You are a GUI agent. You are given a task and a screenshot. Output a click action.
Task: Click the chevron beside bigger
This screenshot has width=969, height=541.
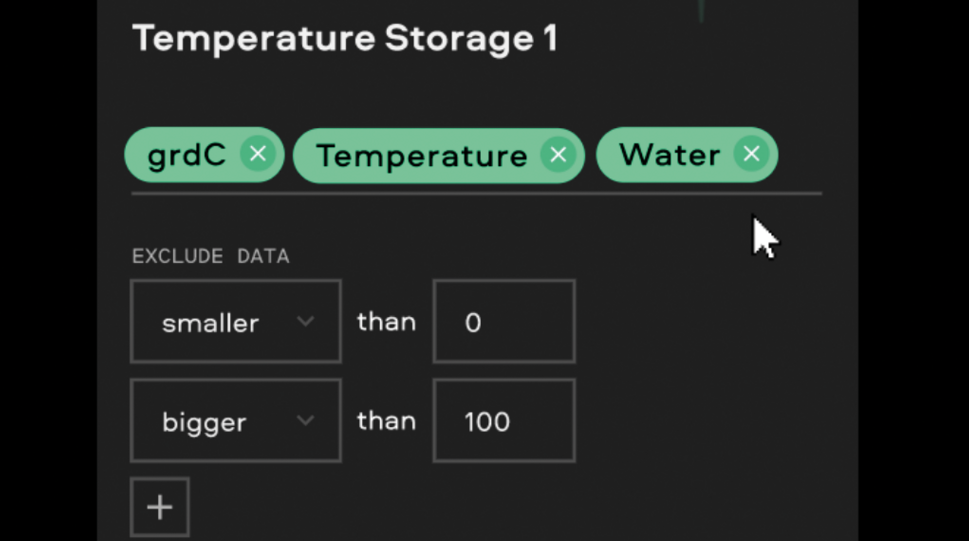click(x=305, y=421)
